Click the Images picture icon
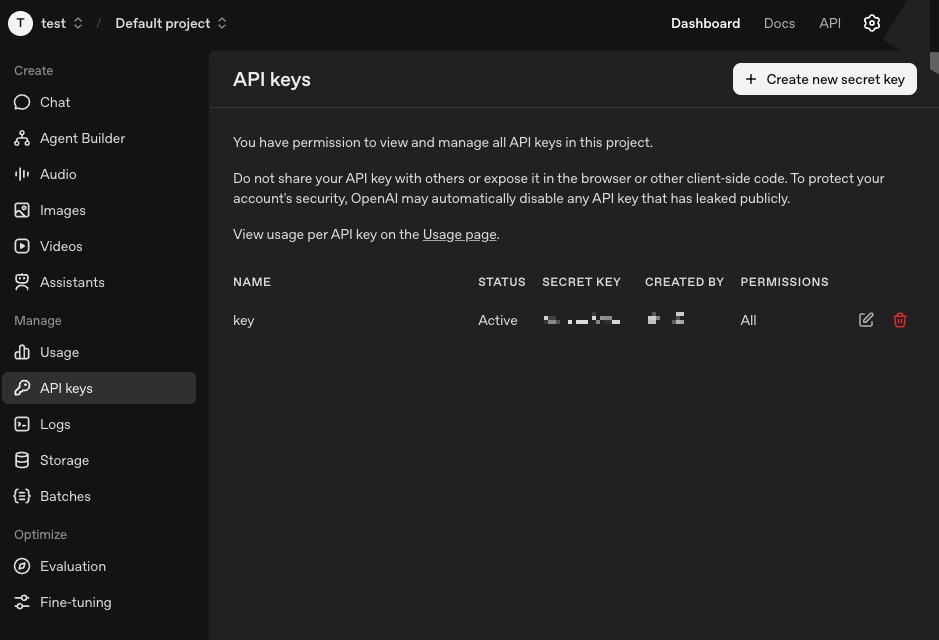 click(x=22, y=210)
